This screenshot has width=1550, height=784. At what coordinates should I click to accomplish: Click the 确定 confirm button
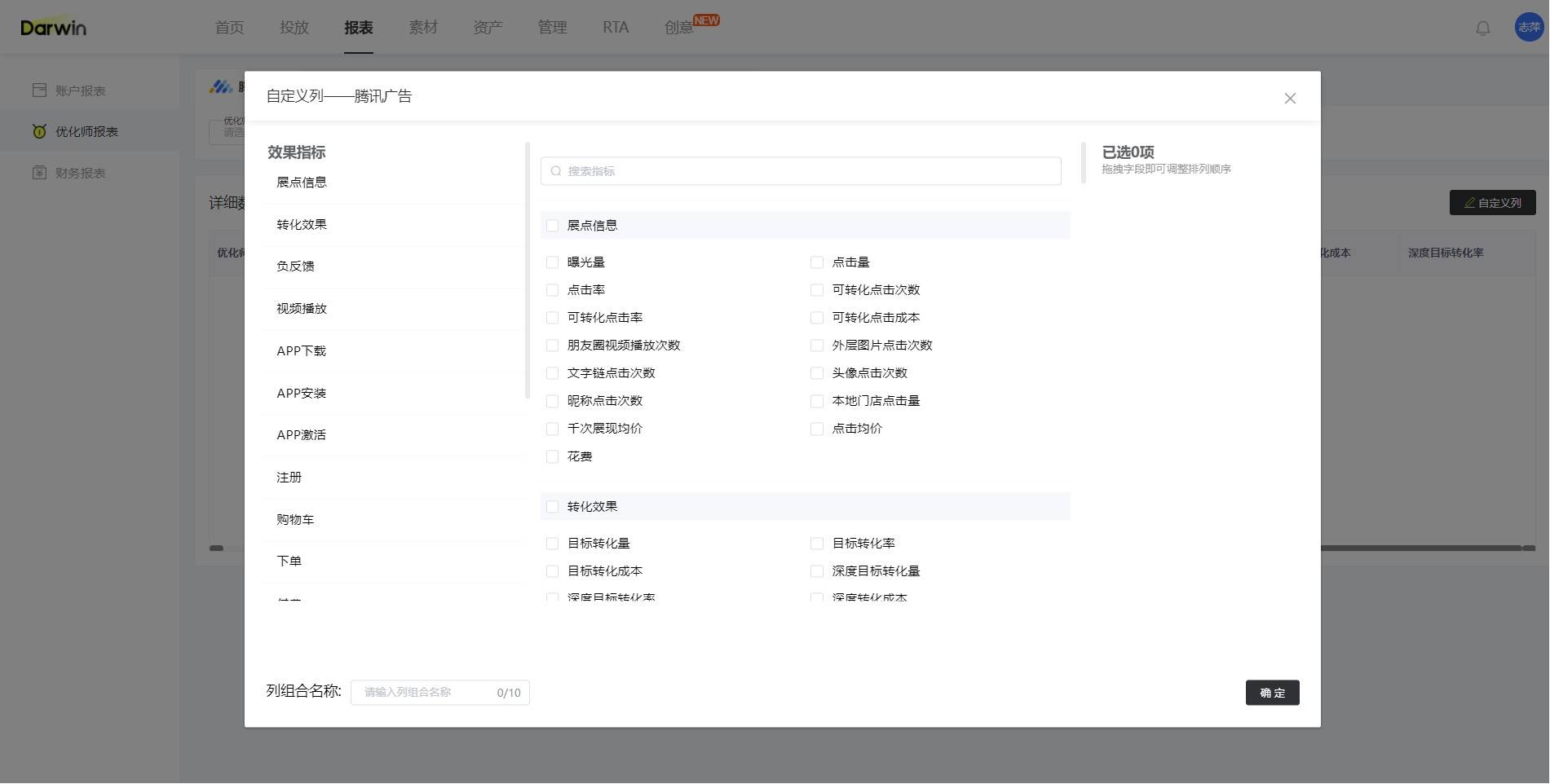1272,692
